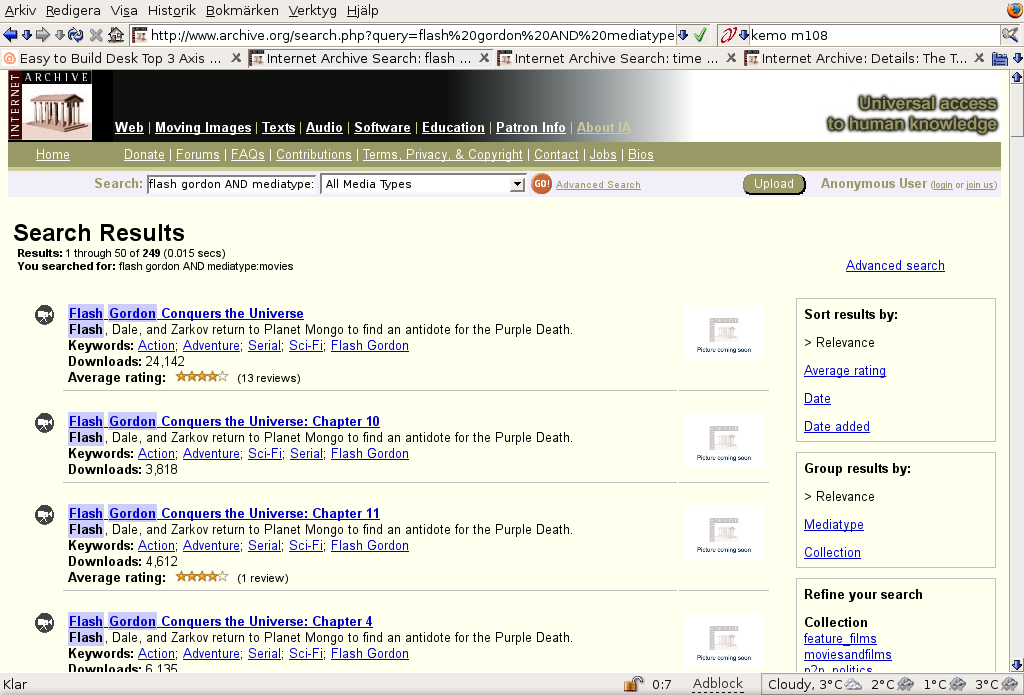Group results by Mediatype

[833, 525]
